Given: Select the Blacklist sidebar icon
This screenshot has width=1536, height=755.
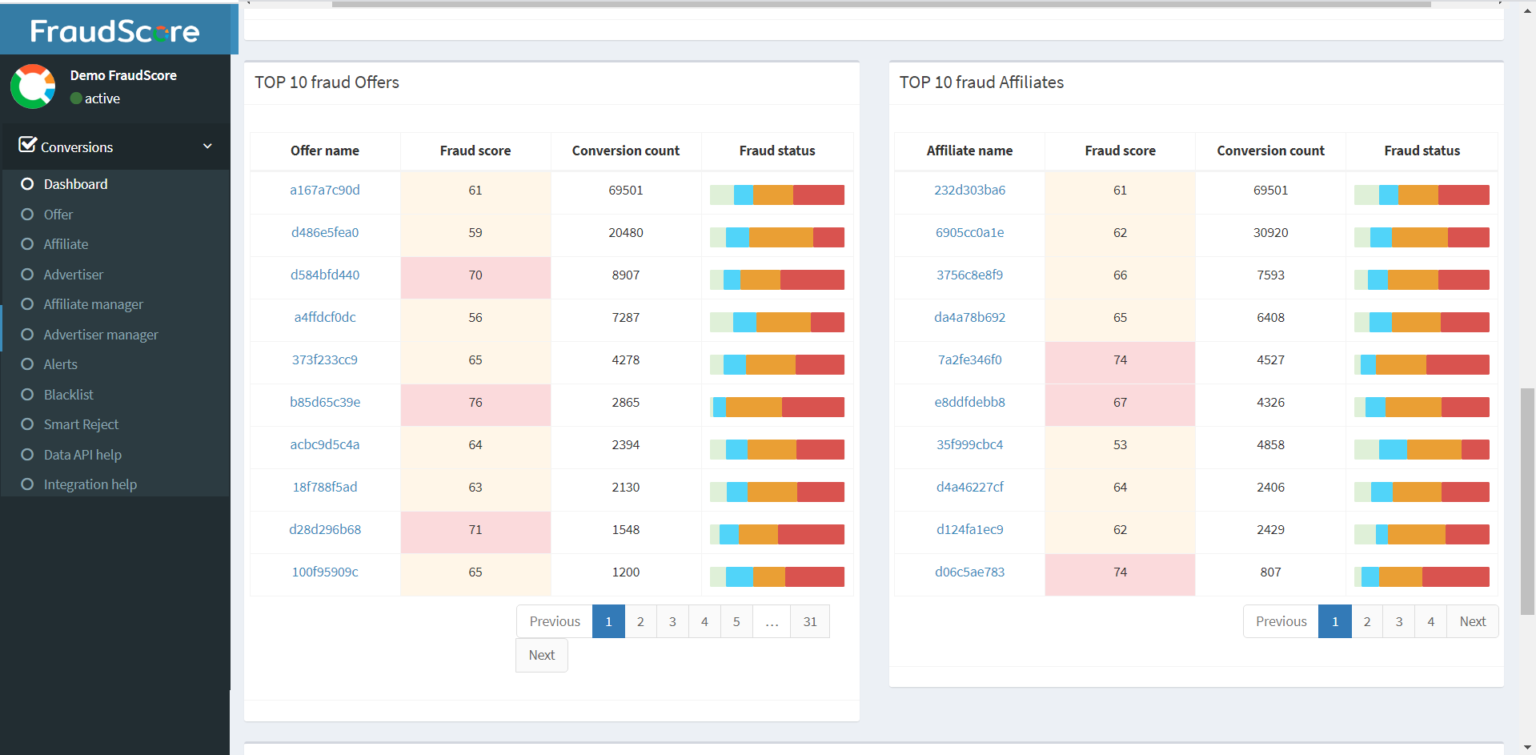Looking at the screenshot, I should tap(28, 394).
